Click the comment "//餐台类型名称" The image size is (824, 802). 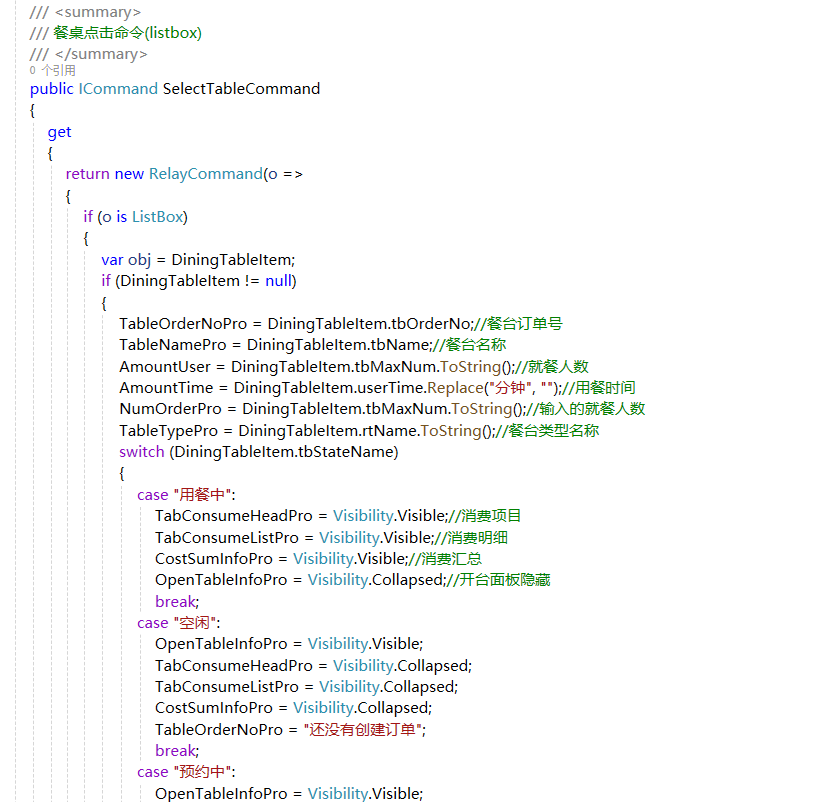548,431
